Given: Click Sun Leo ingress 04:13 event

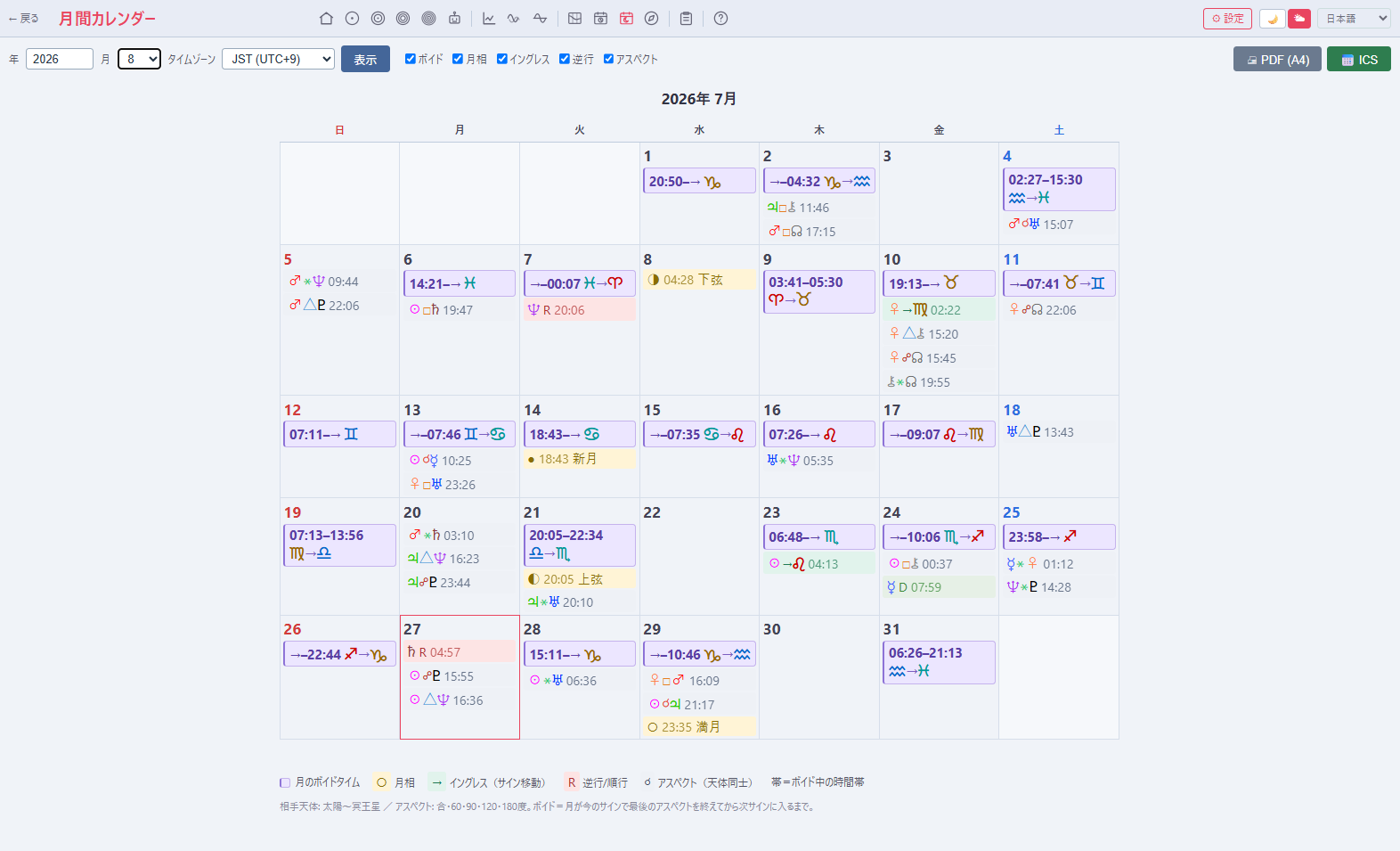Looking at the screenshot, I should [819, 564].
